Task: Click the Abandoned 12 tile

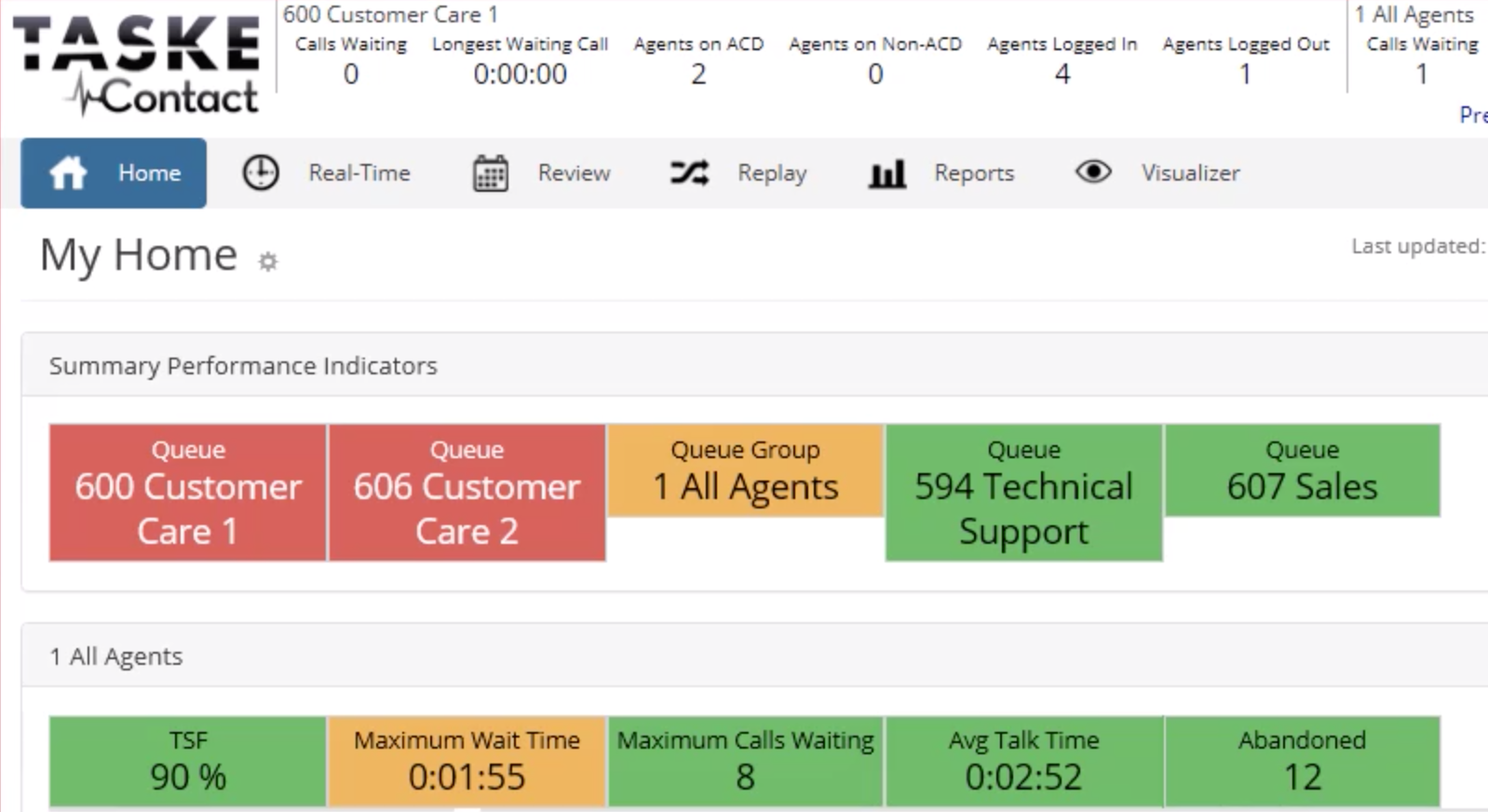Action: (1302, 761)
